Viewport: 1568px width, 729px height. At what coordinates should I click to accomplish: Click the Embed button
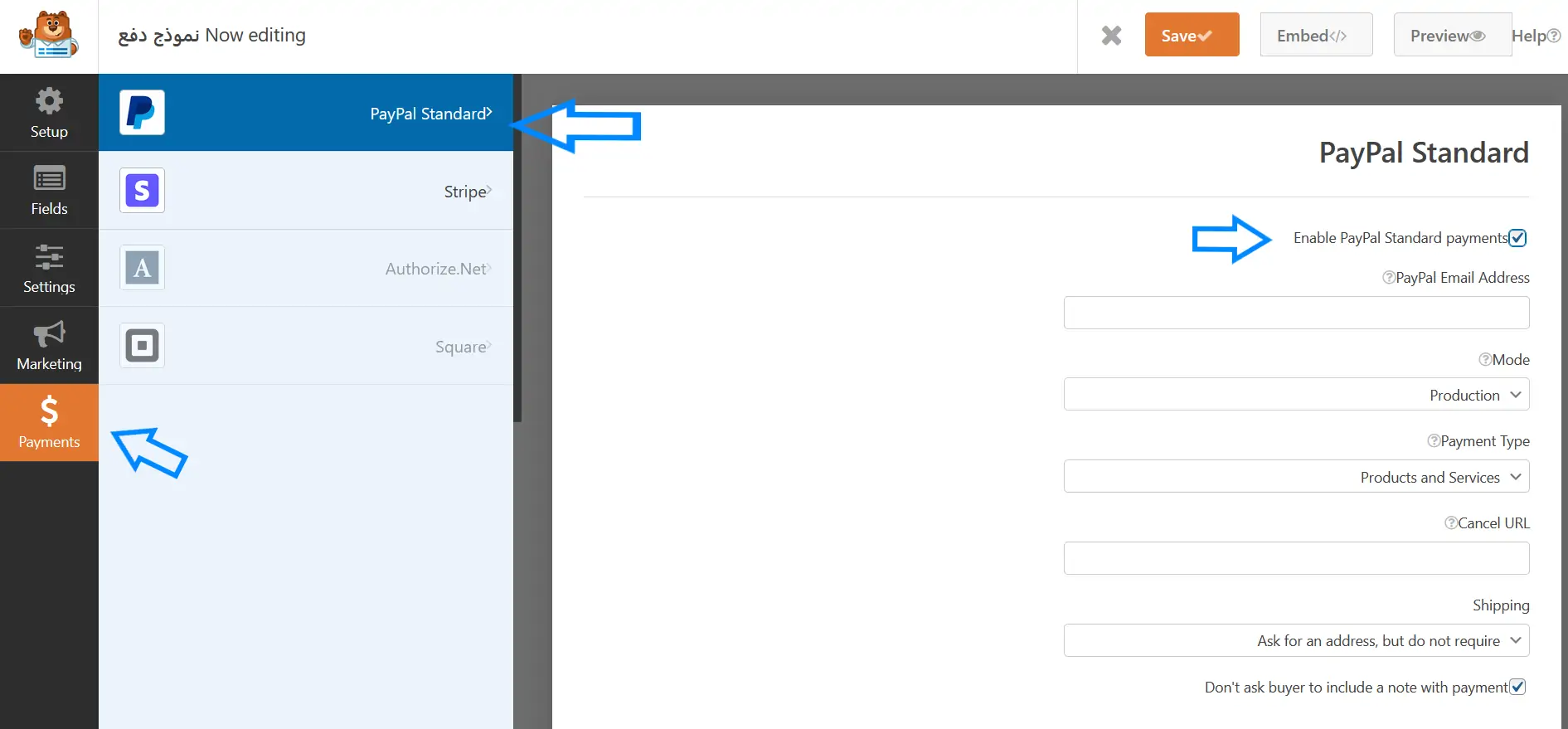point(1316,35)
